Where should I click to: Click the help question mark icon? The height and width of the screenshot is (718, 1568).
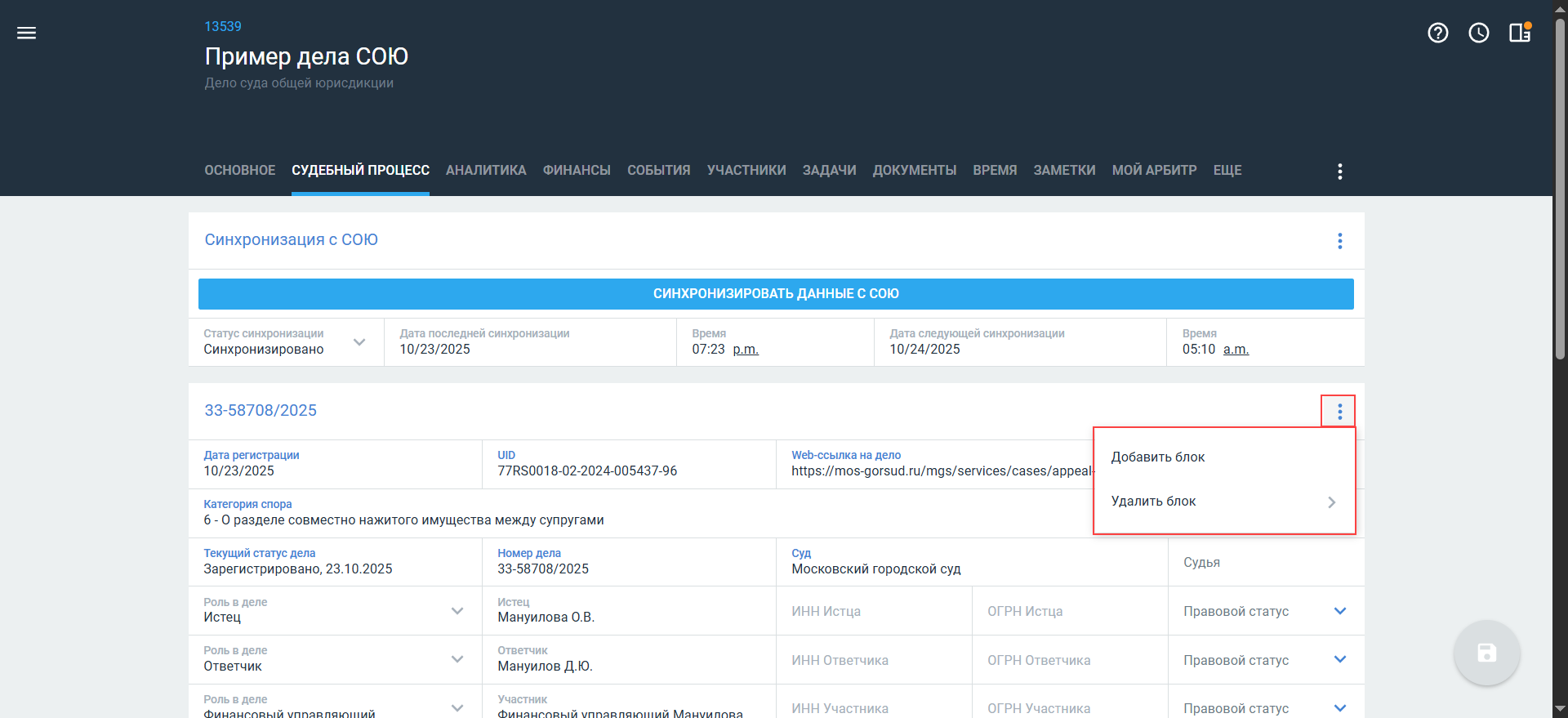1437,33
